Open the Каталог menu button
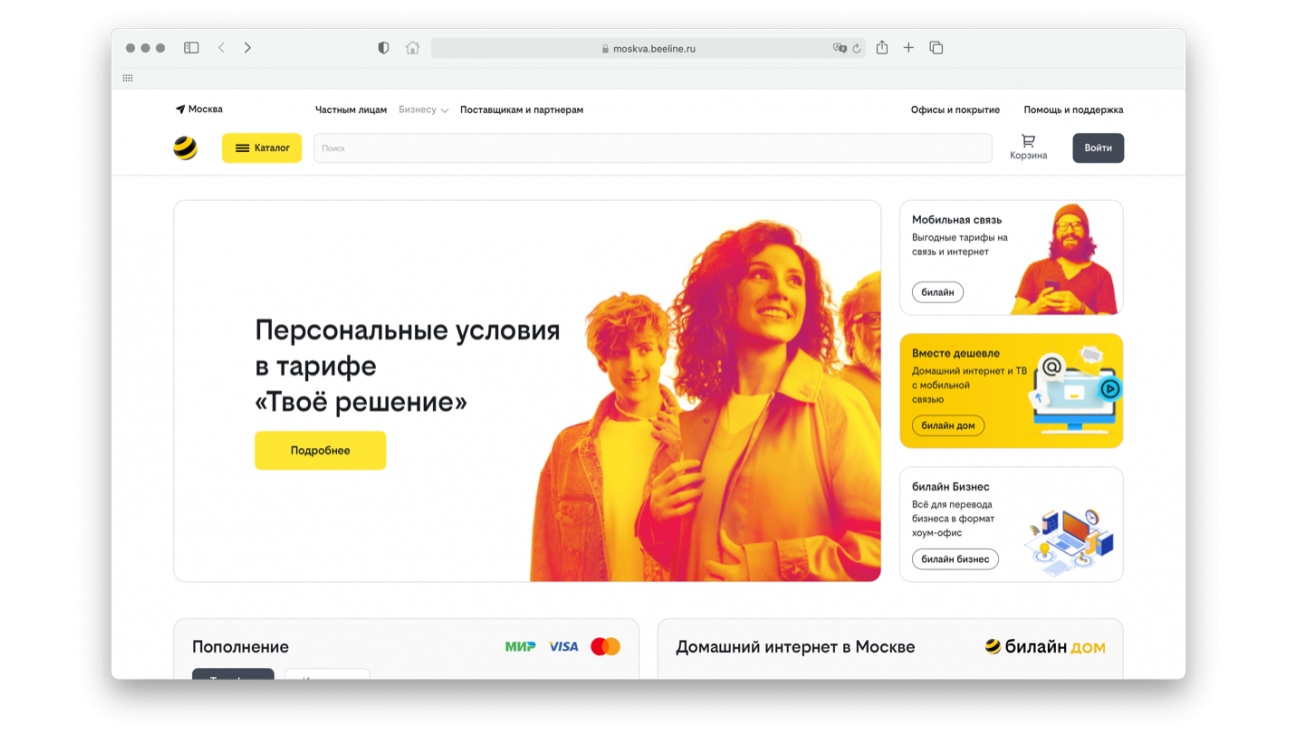The width and height of the screenshot is (1300, 734). click(262, 148)
